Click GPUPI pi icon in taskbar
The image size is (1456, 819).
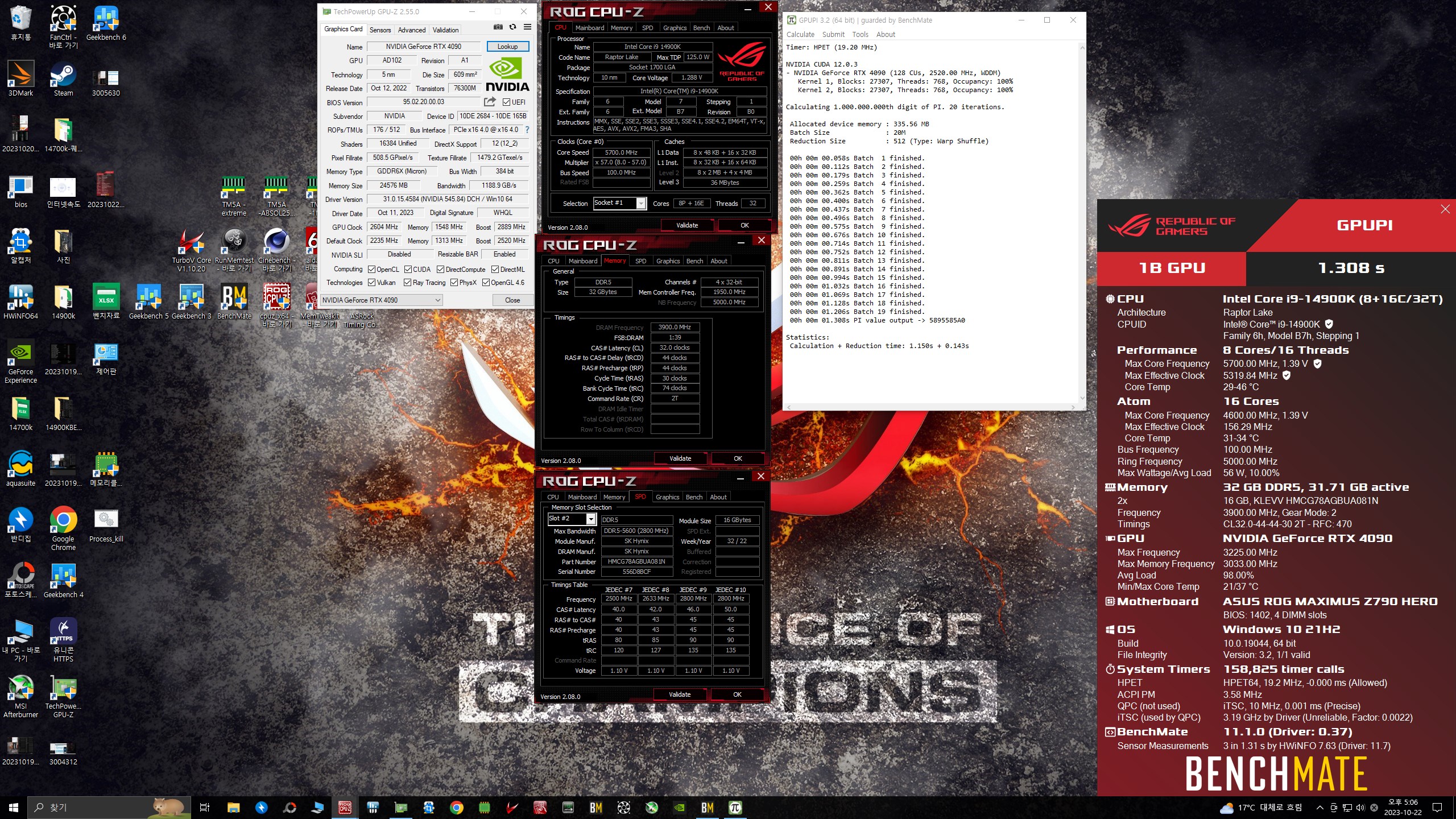735,807
